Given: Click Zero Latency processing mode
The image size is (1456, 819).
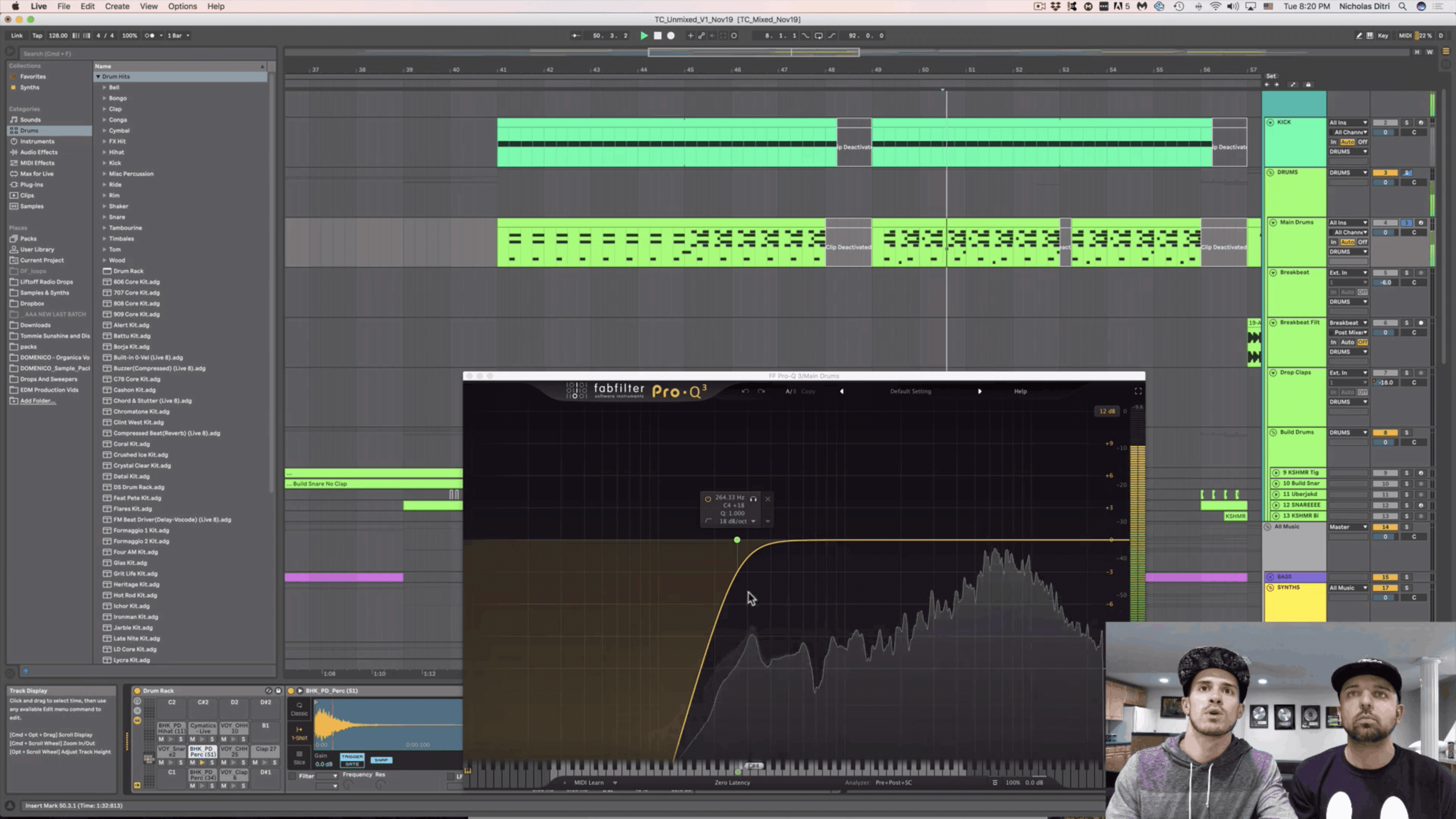Looking at the screenshot, I should click(x=732, y=783).
